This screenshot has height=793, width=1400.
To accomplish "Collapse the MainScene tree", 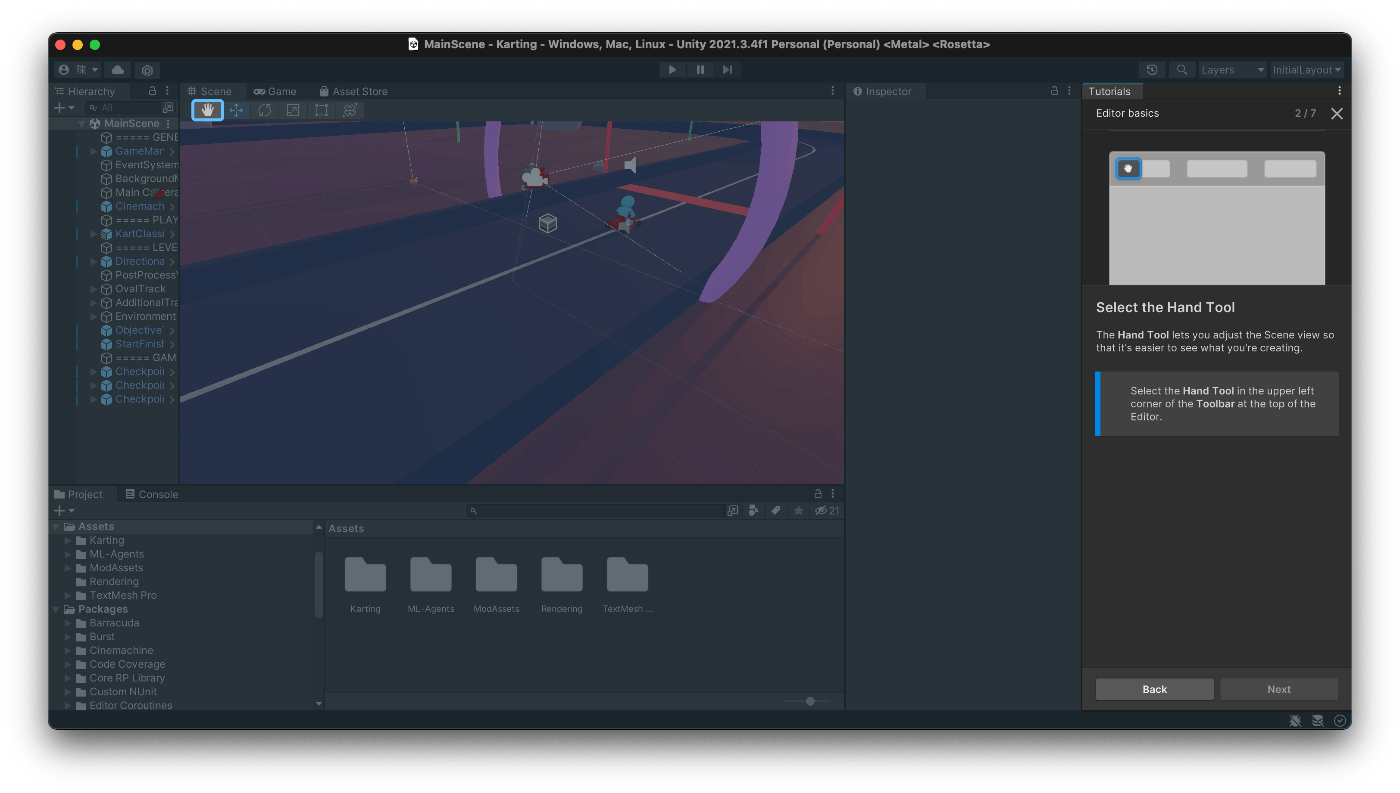I will tap(82, 124).
